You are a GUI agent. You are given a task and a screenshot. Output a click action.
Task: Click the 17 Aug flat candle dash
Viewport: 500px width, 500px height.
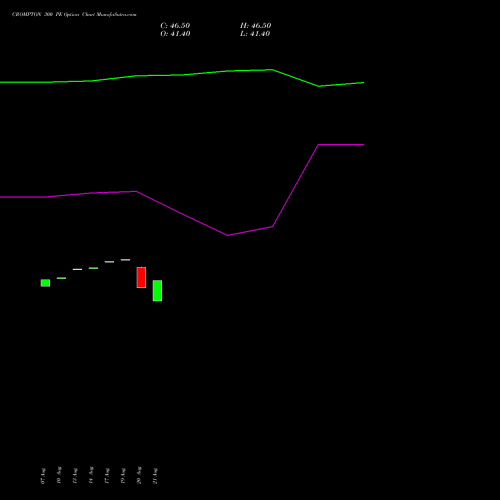(x=109, y=262)
